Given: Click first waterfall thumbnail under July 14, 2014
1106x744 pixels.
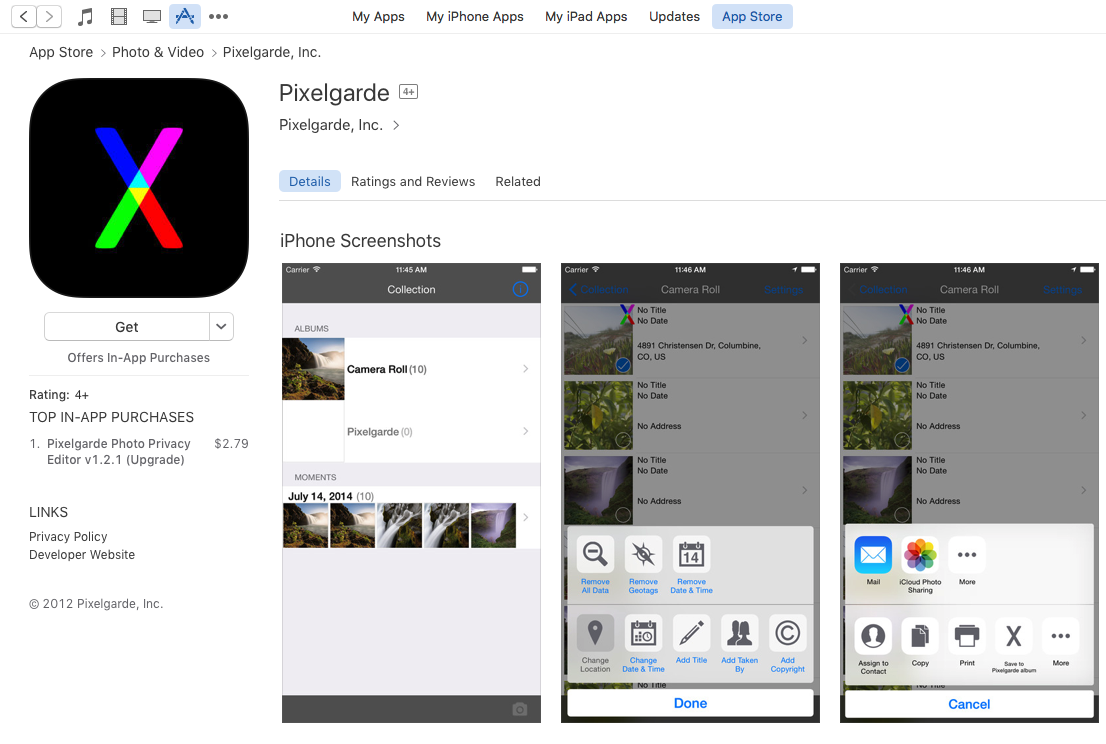Looking at the screenshot, I should pos(305,525).
